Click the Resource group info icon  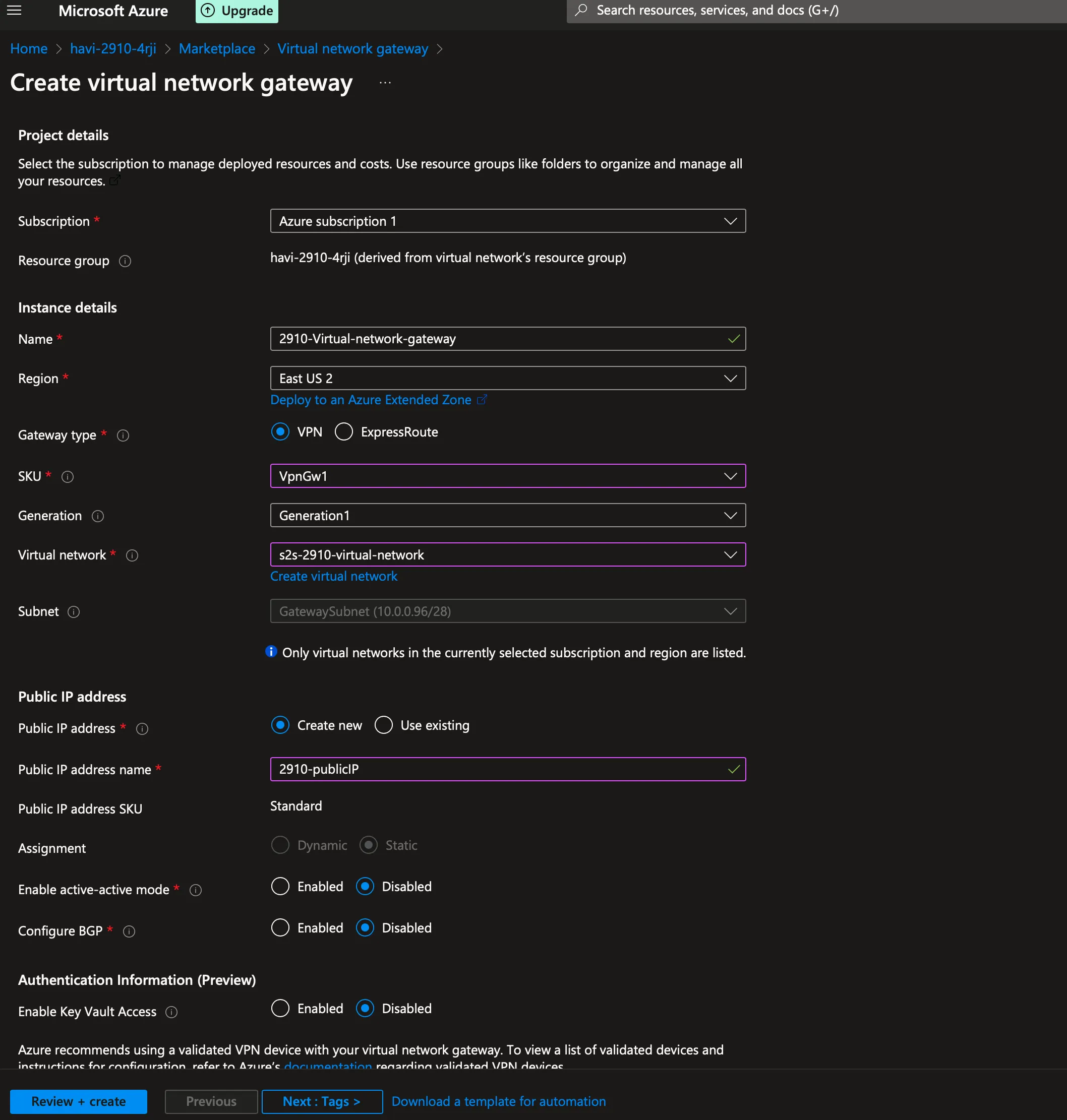(x=125, y=262)
